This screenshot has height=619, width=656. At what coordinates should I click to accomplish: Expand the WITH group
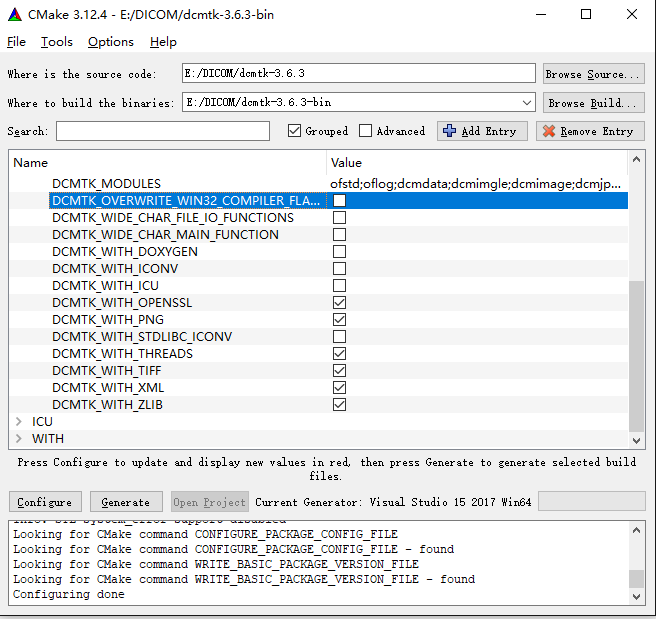coord(18,438)
